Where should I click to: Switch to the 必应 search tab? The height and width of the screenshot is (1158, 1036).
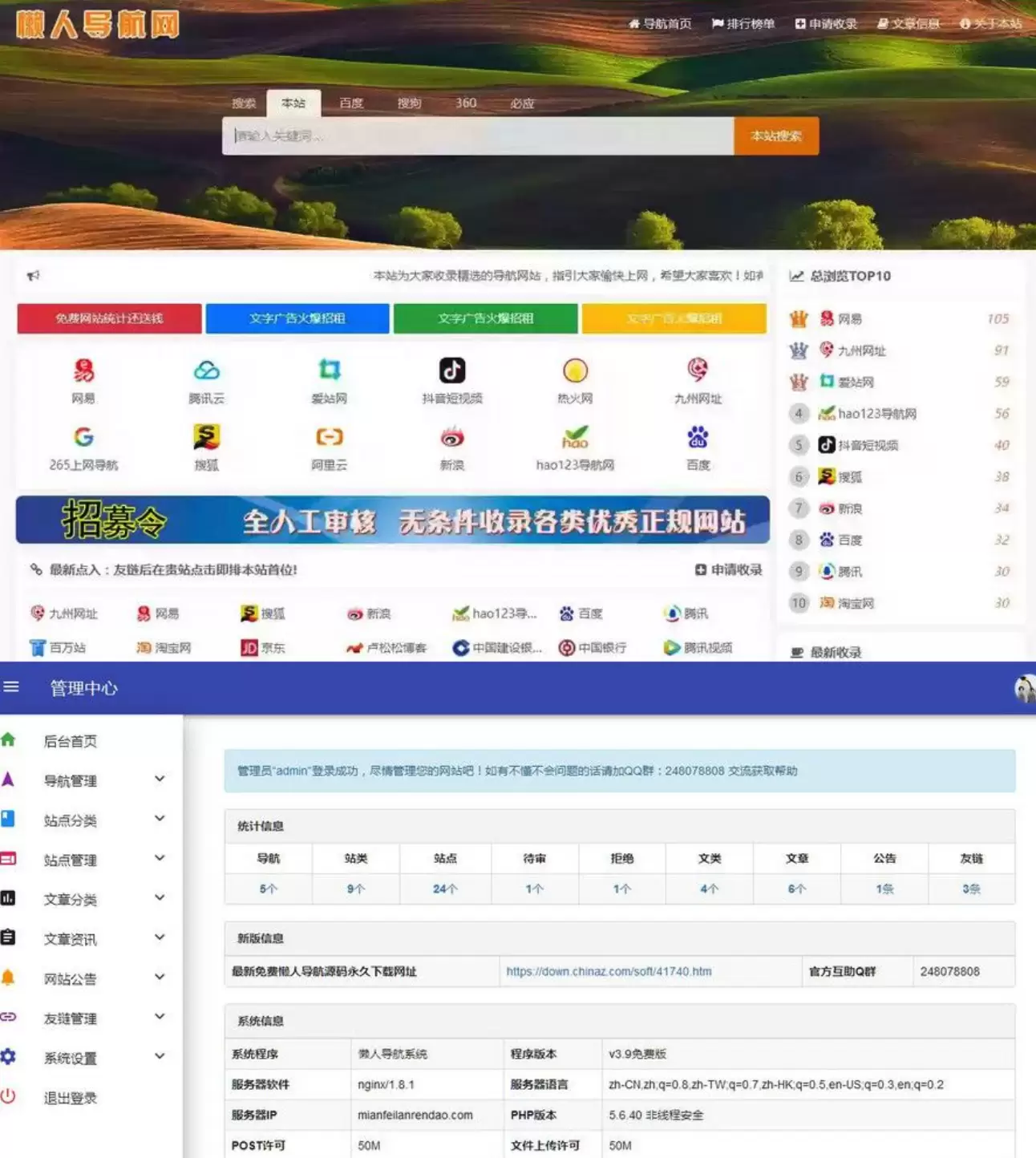point(523,103)
